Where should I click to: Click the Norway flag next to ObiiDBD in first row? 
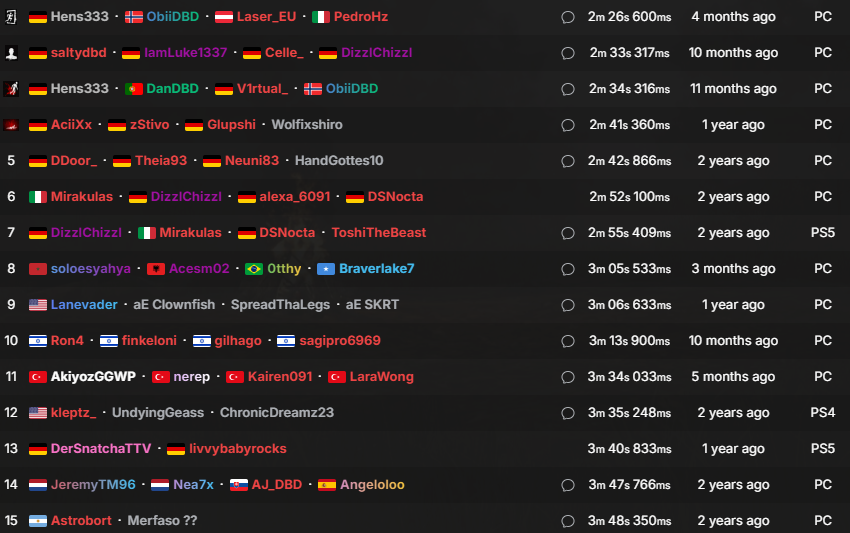pos(134,17)
